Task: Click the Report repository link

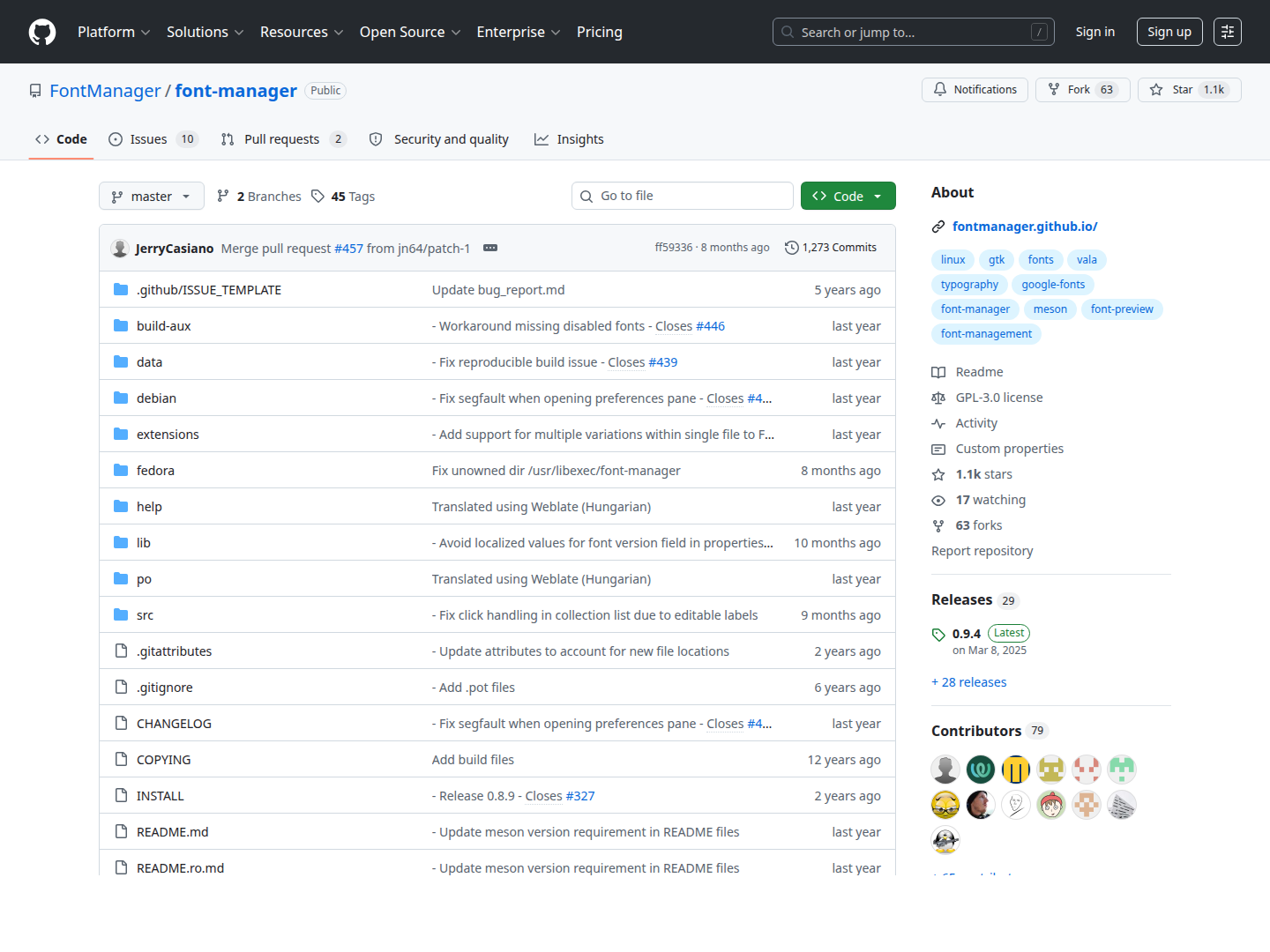Action: (x=982, y=551)
